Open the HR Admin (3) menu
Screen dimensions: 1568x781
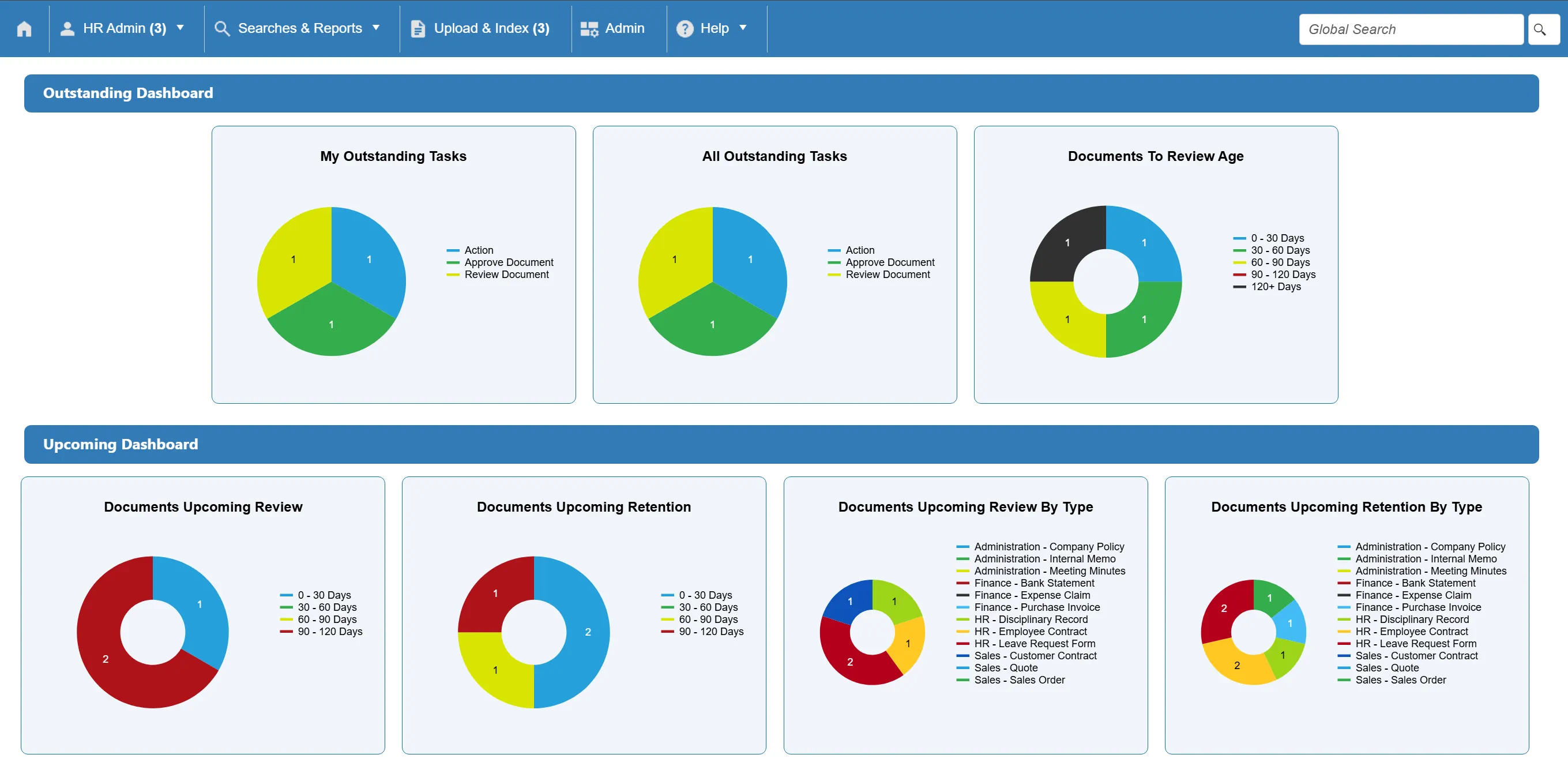125,29
